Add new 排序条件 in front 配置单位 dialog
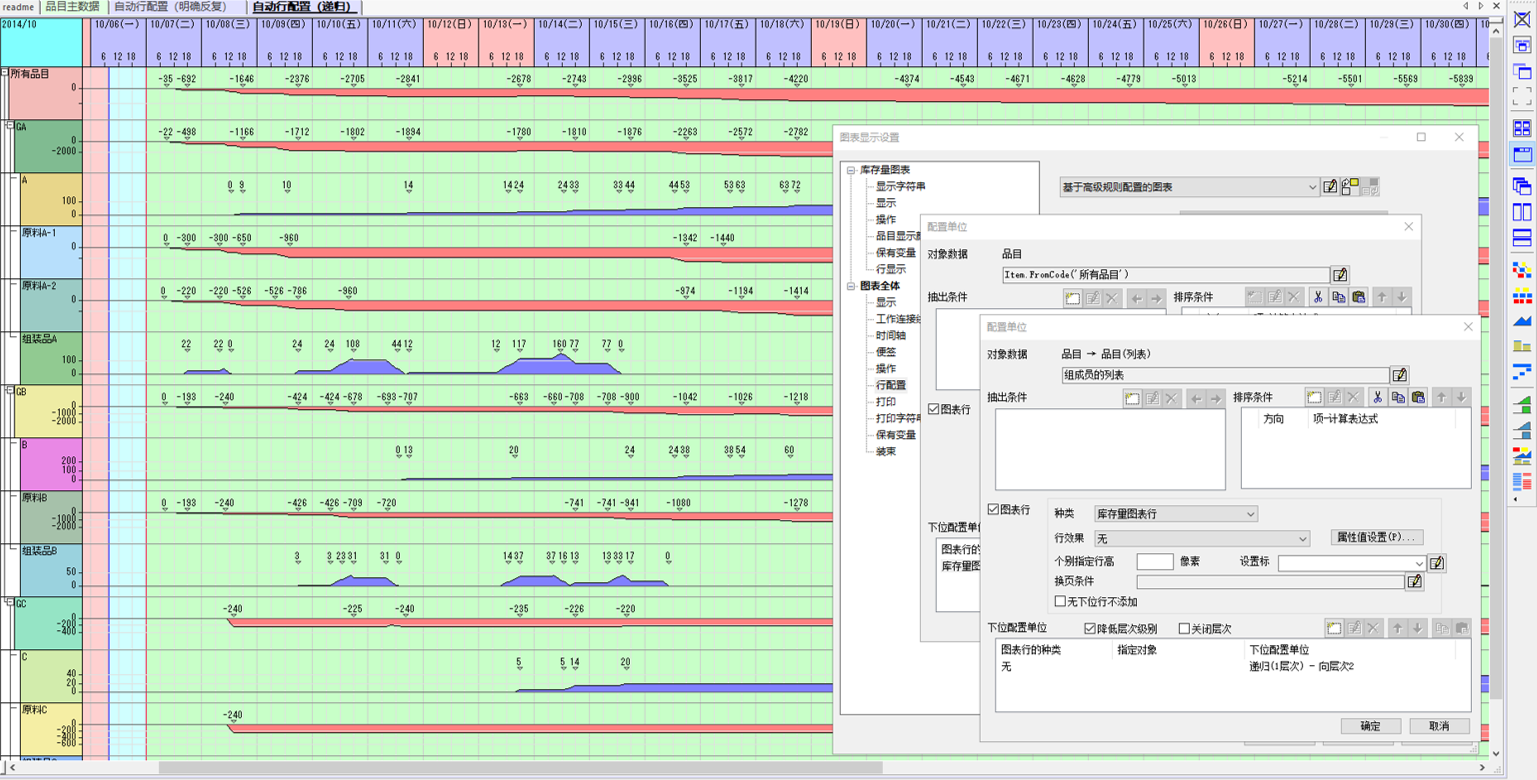This screenshot has height=780, width=1537. 1314,397
